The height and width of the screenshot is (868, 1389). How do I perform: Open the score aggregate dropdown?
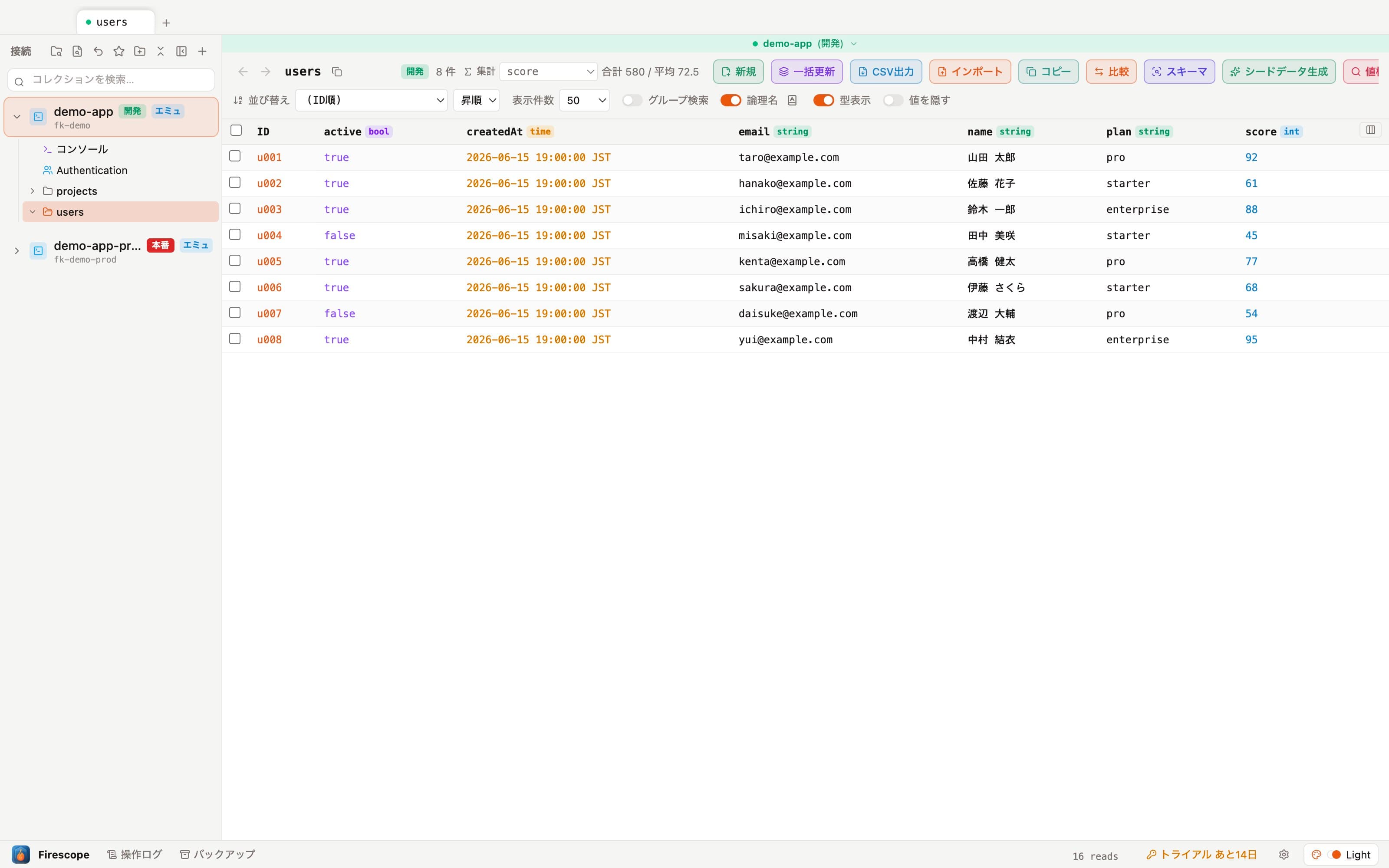(549, 72)
